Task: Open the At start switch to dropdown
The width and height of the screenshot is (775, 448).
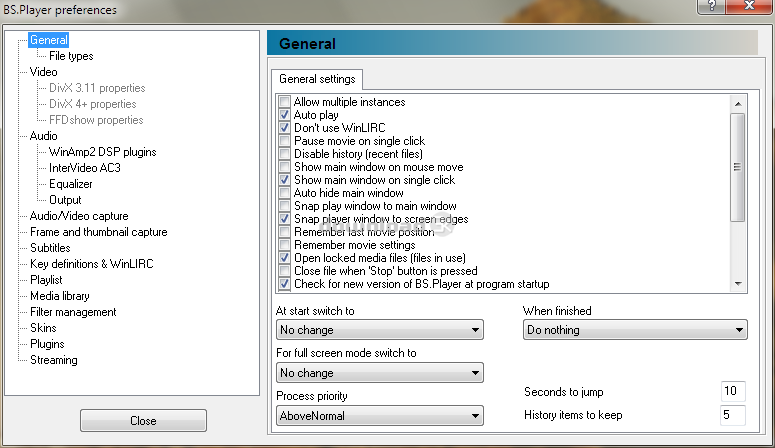Action: pos(380,330)
